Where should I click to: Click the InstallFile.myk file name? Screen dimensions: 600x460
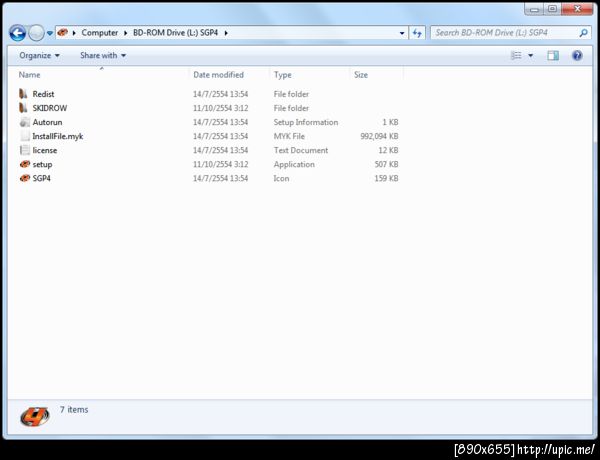pos(58,136)
